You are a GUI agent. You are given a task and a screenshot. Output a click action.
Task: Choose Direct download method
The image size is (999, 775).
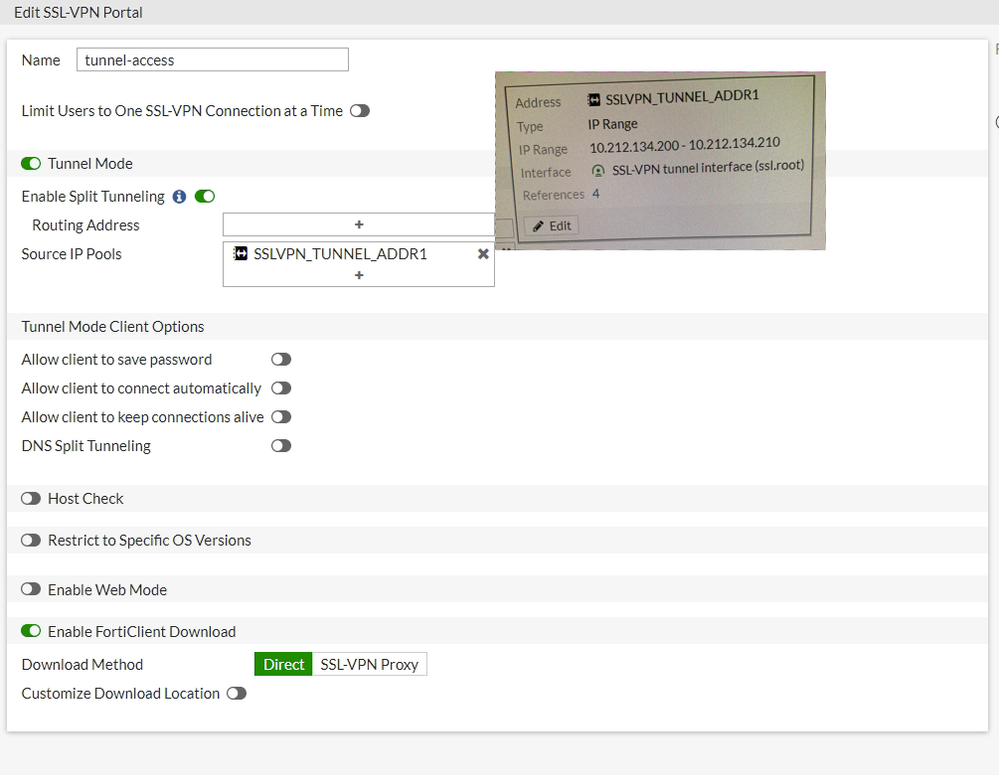(x=284, y=664)
